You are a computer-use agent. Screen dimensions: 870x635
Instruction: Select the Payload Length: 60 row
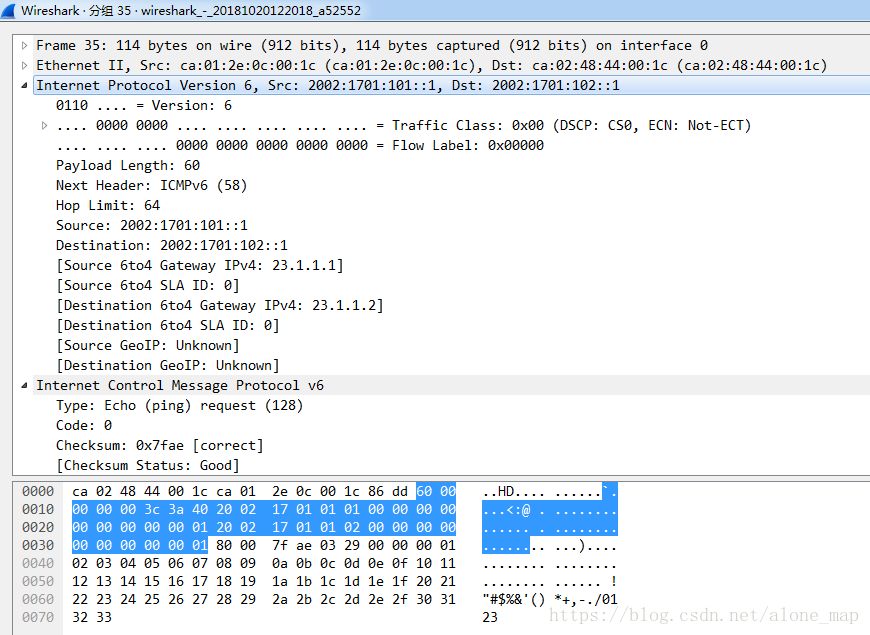coord(128,165)
